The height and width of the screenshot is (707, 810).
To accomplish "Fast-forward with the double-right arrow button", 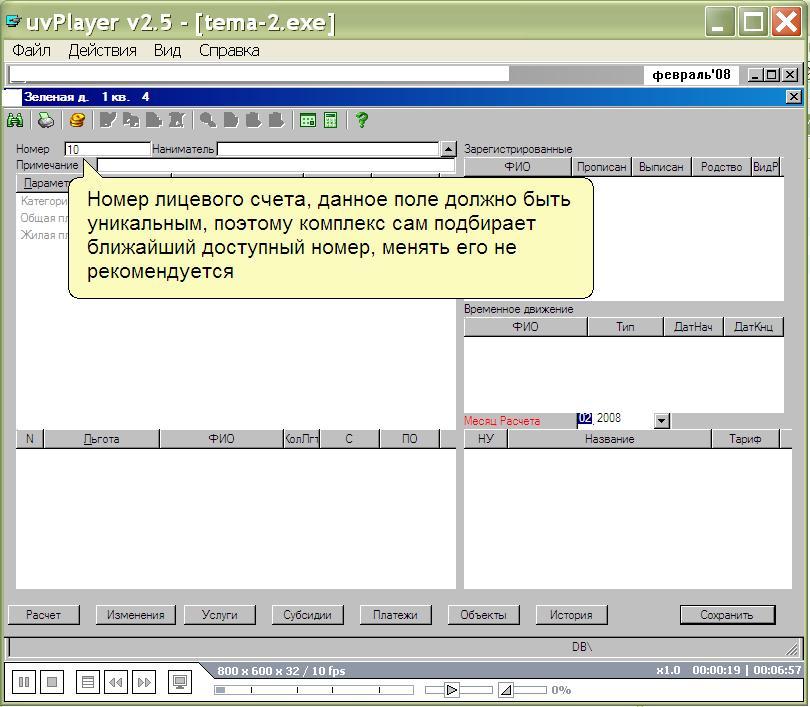I will (144, 682).
